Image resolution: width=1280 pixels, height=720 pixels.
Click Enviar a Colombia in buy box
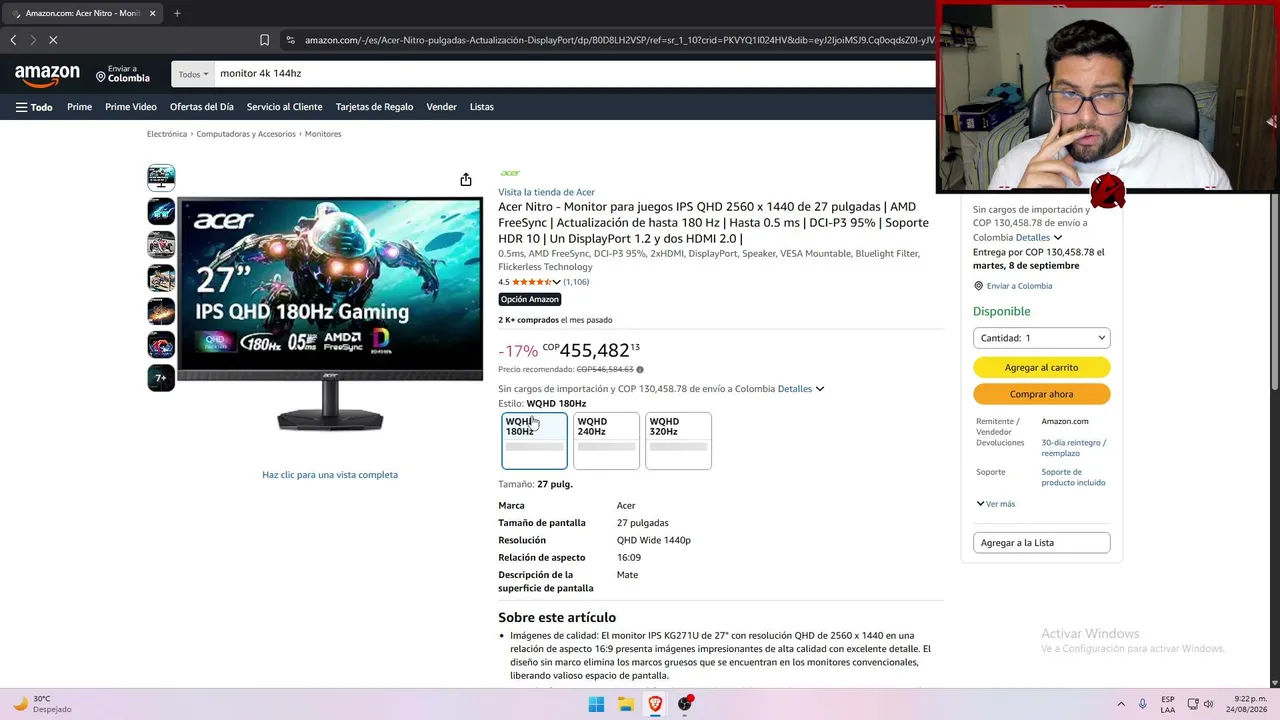point(1019,286)
